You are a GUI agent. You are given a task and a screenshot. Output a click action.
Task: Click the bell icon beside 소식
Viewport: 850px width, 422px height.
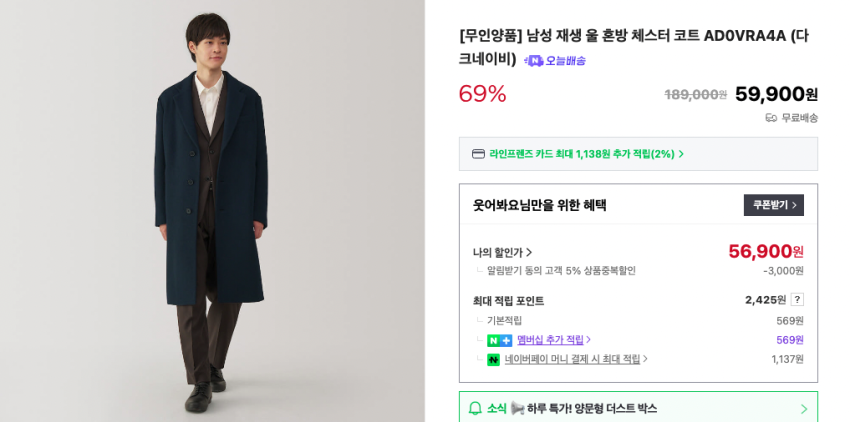pyautogui.click(x=475, y=408)
